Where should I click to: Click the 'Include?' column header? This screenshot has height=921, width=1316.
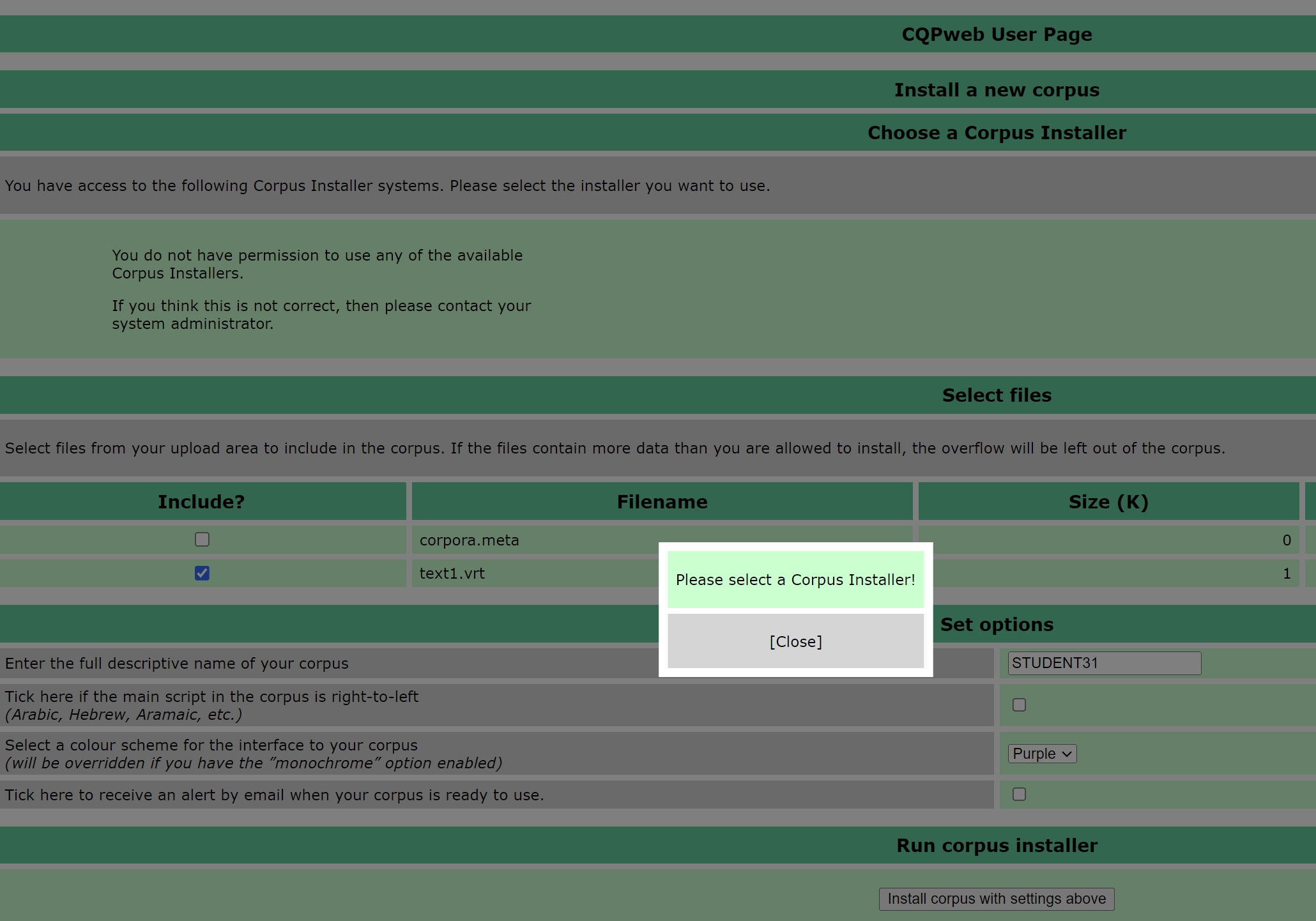pos(202,501)
